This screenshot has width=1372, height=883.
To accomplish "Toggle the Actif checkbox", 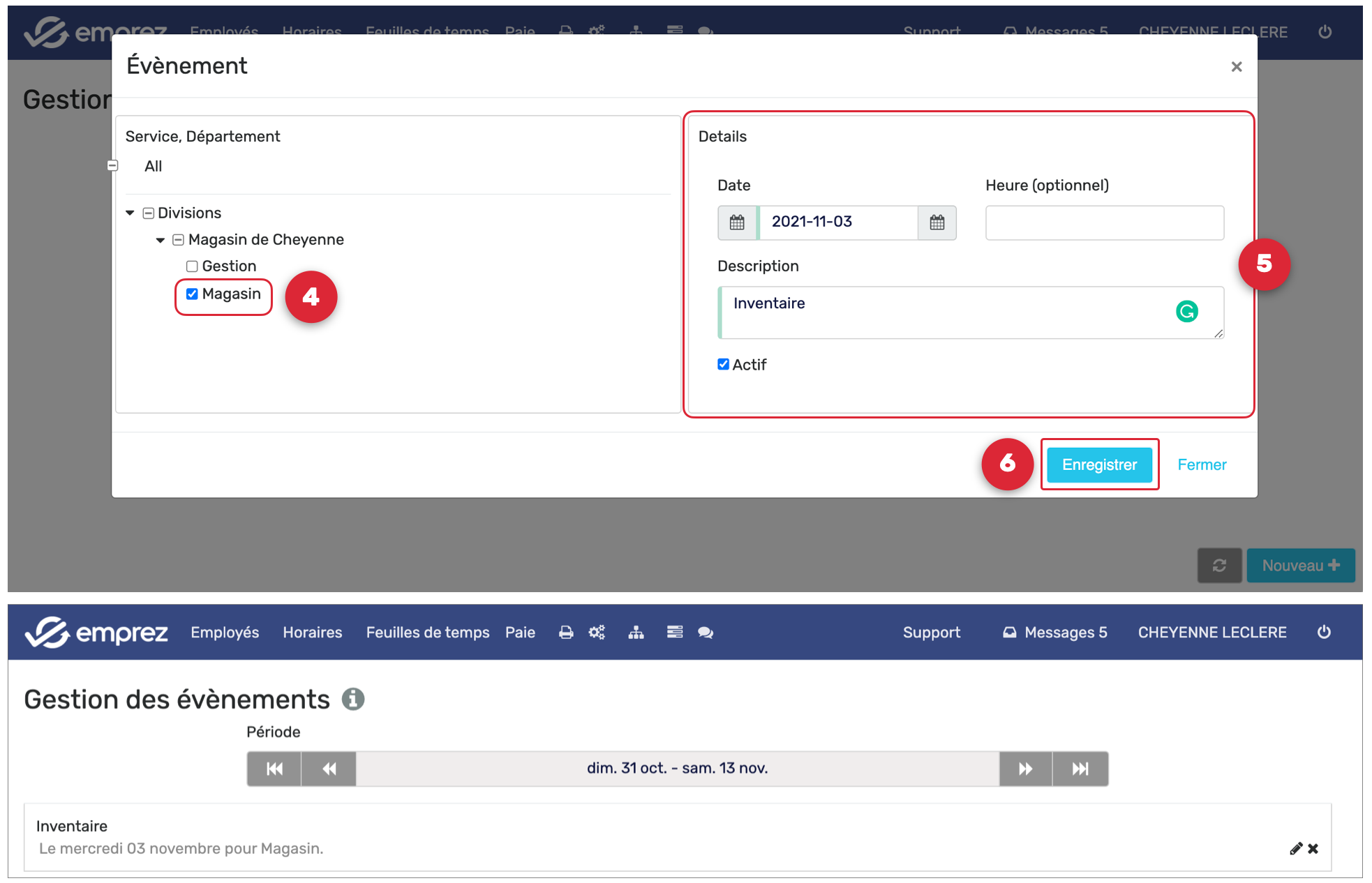I will [723, 364].
